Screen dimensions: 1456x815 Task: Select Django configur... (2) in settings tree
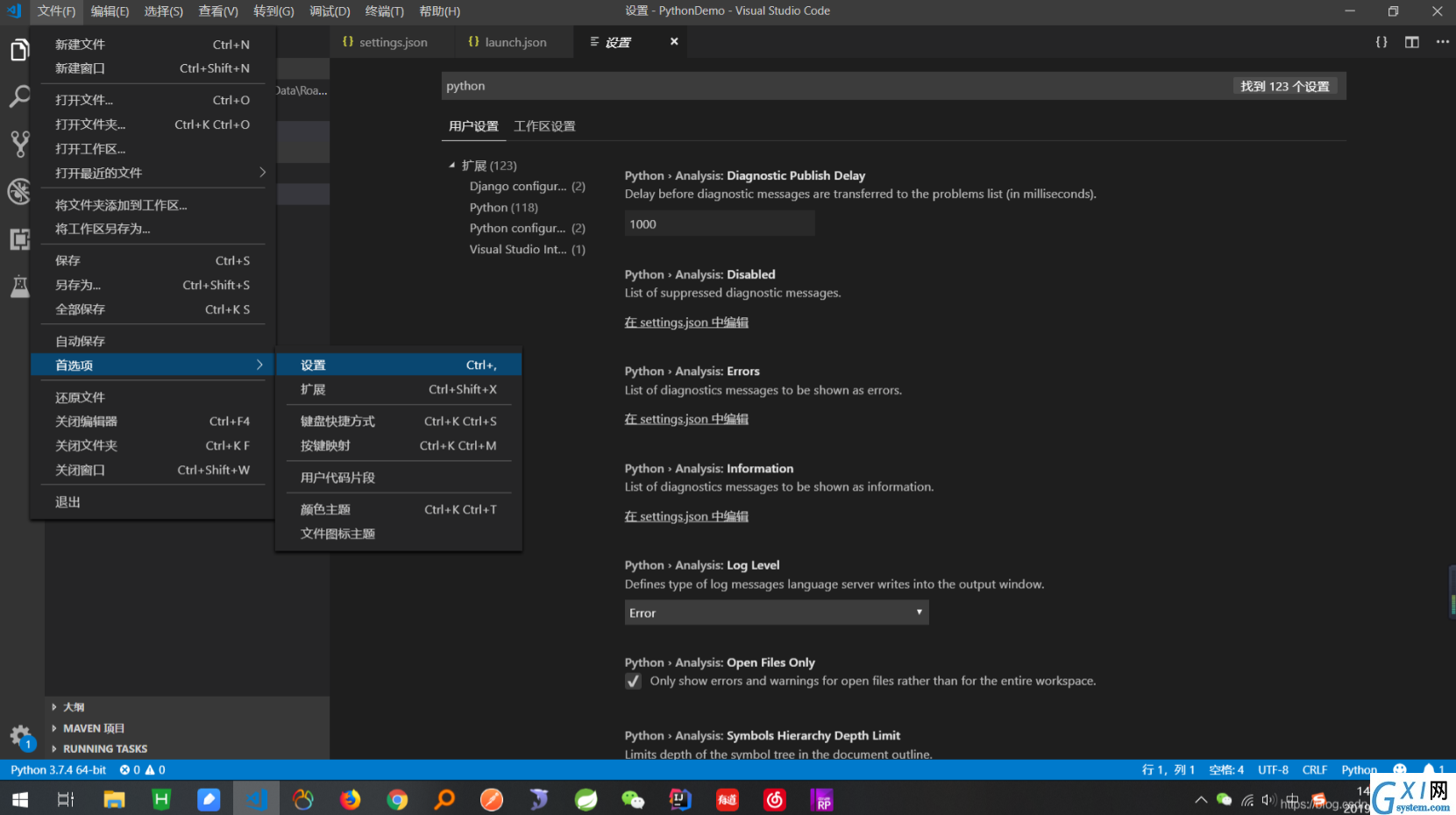527,187
